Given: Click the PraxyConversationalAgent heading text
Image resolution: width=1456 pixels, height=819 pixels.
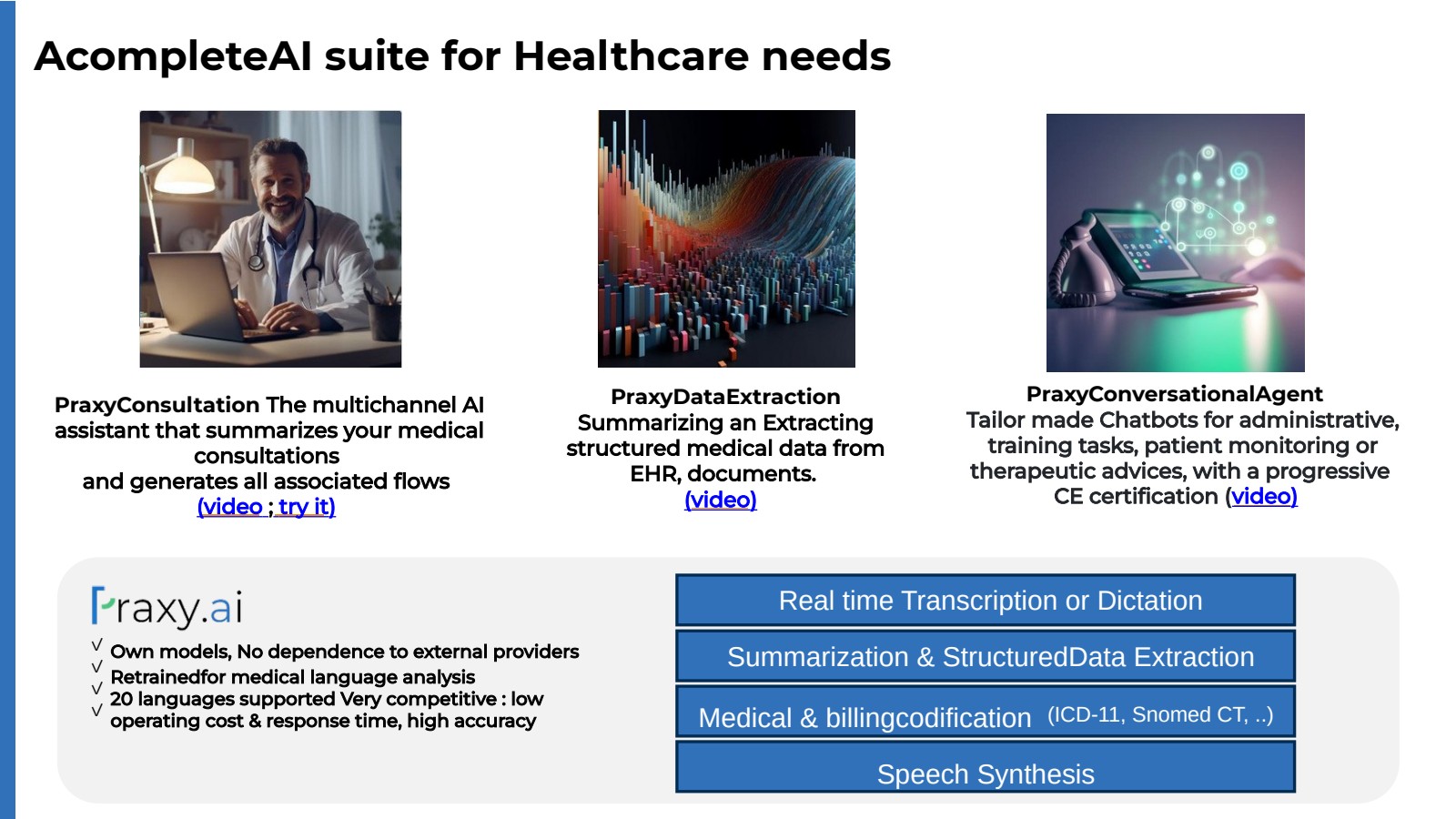Looking at the screenshot, I should pyautogui.click(x=1174, y=394).
